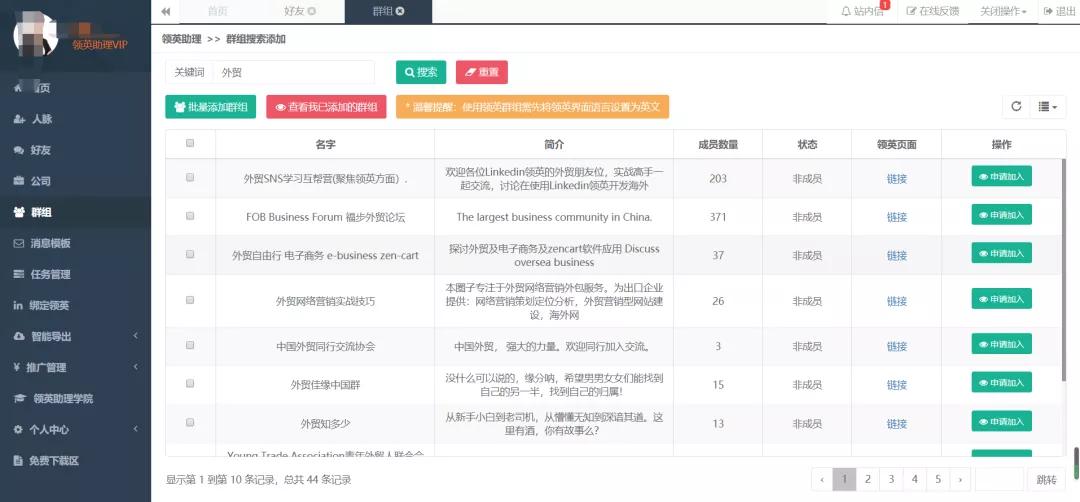Click 查看我已添加的群组 button

click(326, 107)
